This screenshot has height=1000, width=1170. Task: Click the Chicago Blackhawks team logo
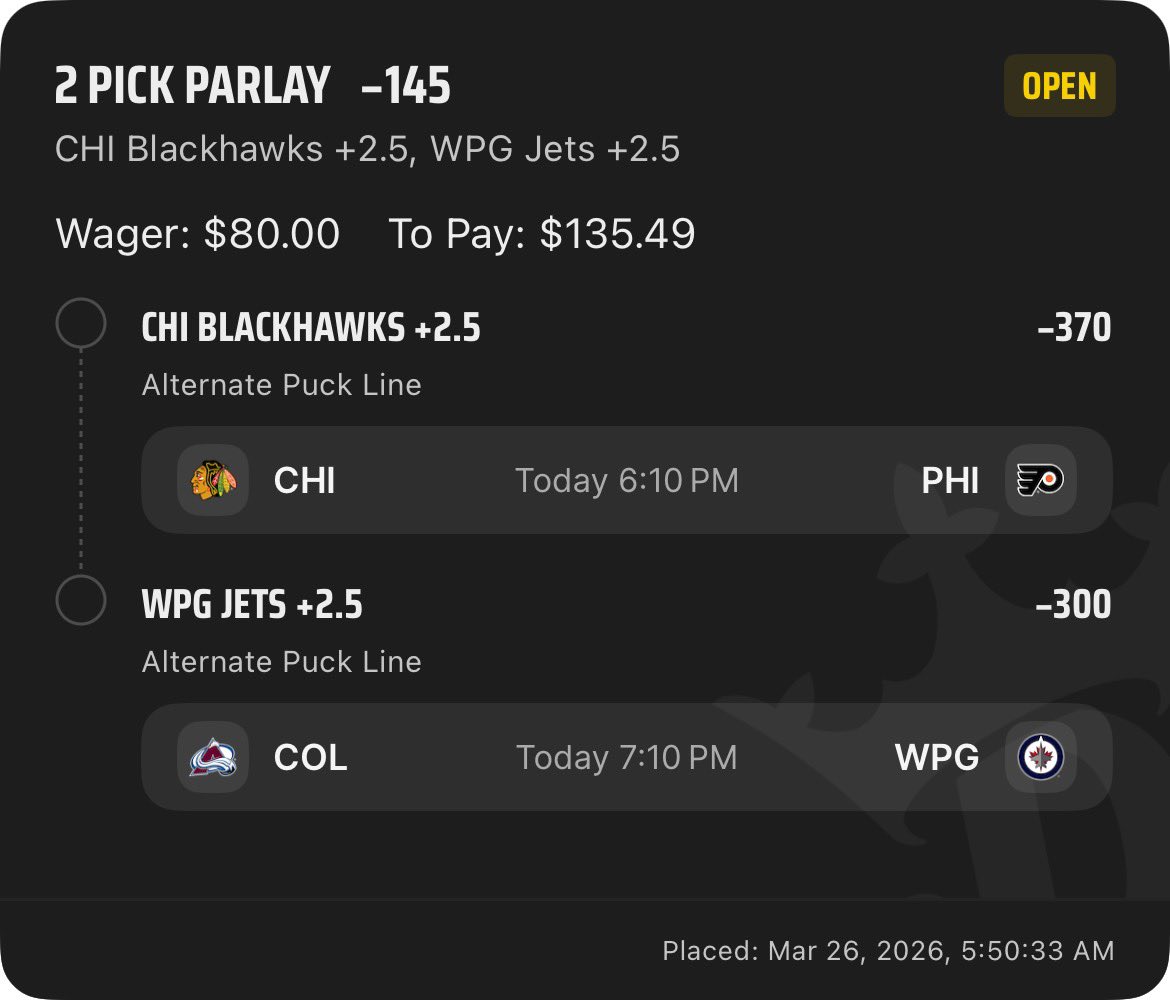point(212,480)
